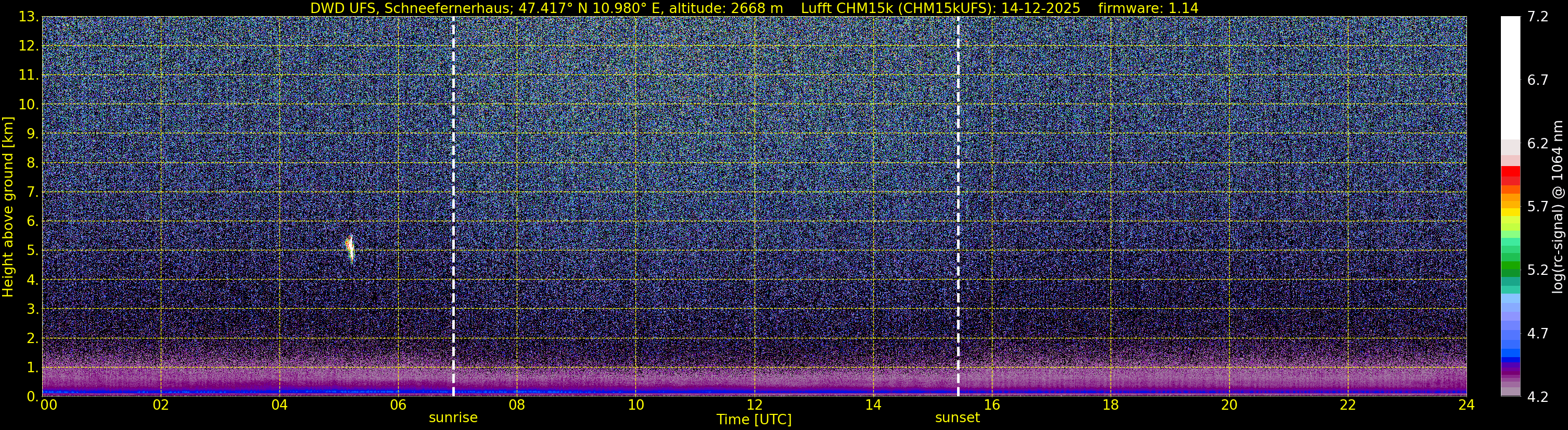Image resolution: width=1568 pixels, height=430 pixels.
Task: Click the white top section of the colorbar
Action: tap(1510, 78)
